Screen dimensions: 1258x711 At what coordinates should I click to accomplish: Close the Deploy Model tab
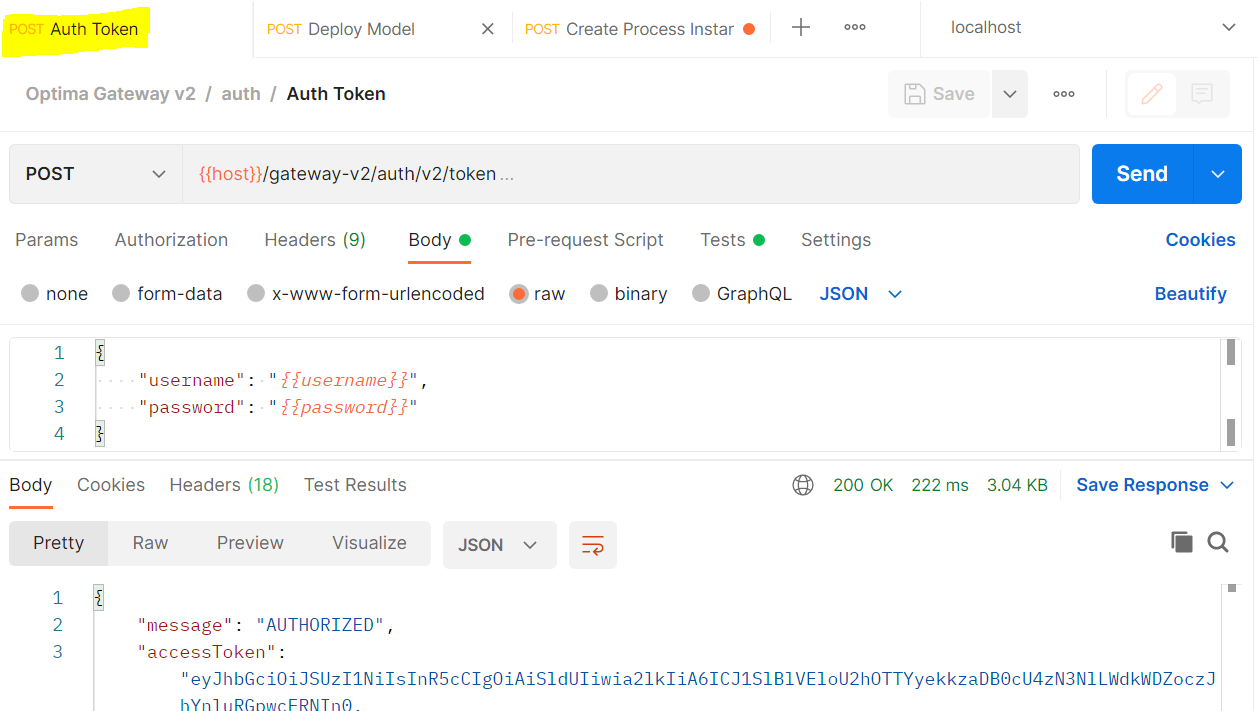[x=488, y=29]
